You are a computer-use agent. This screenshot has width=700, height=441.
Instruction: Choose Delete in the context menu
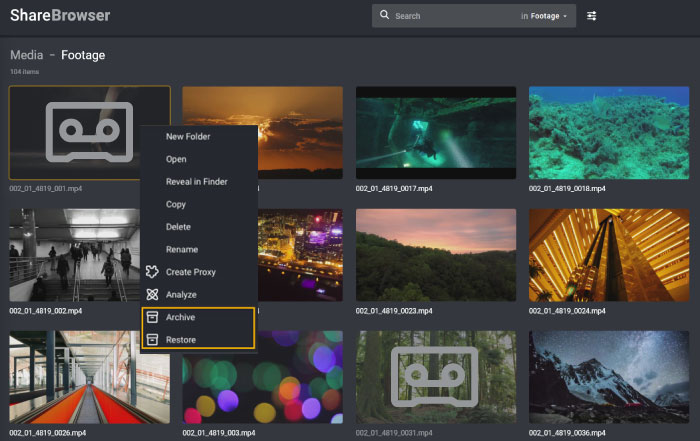click(199, 227)
